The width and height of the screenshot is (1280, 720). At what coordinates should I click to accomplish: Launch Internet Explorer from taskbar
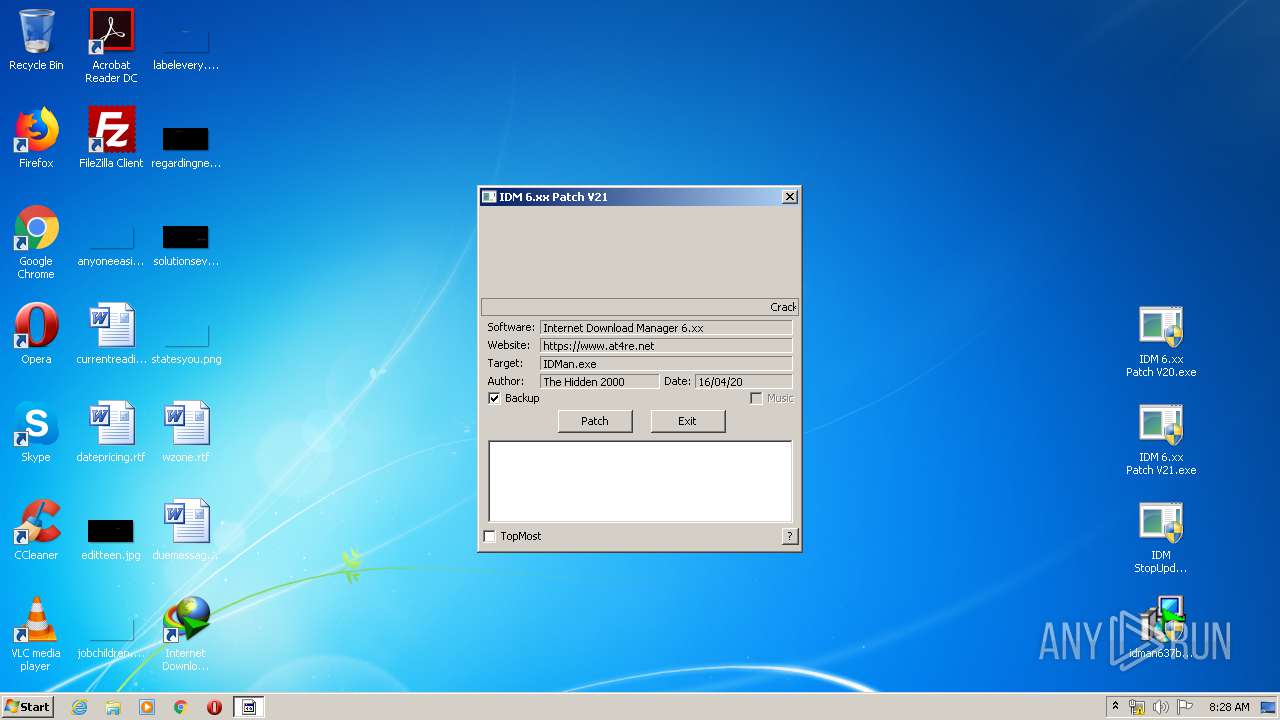[79, 707]
